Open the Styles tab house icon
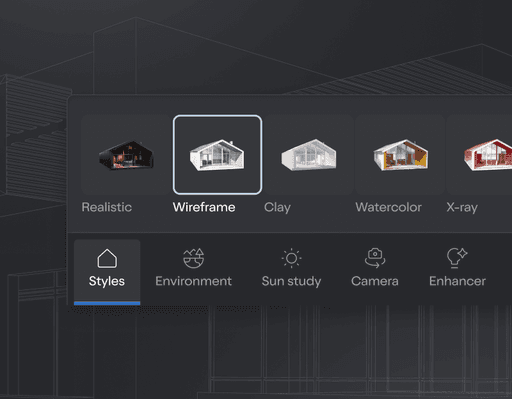512x399 pixels. click(107, 258)
